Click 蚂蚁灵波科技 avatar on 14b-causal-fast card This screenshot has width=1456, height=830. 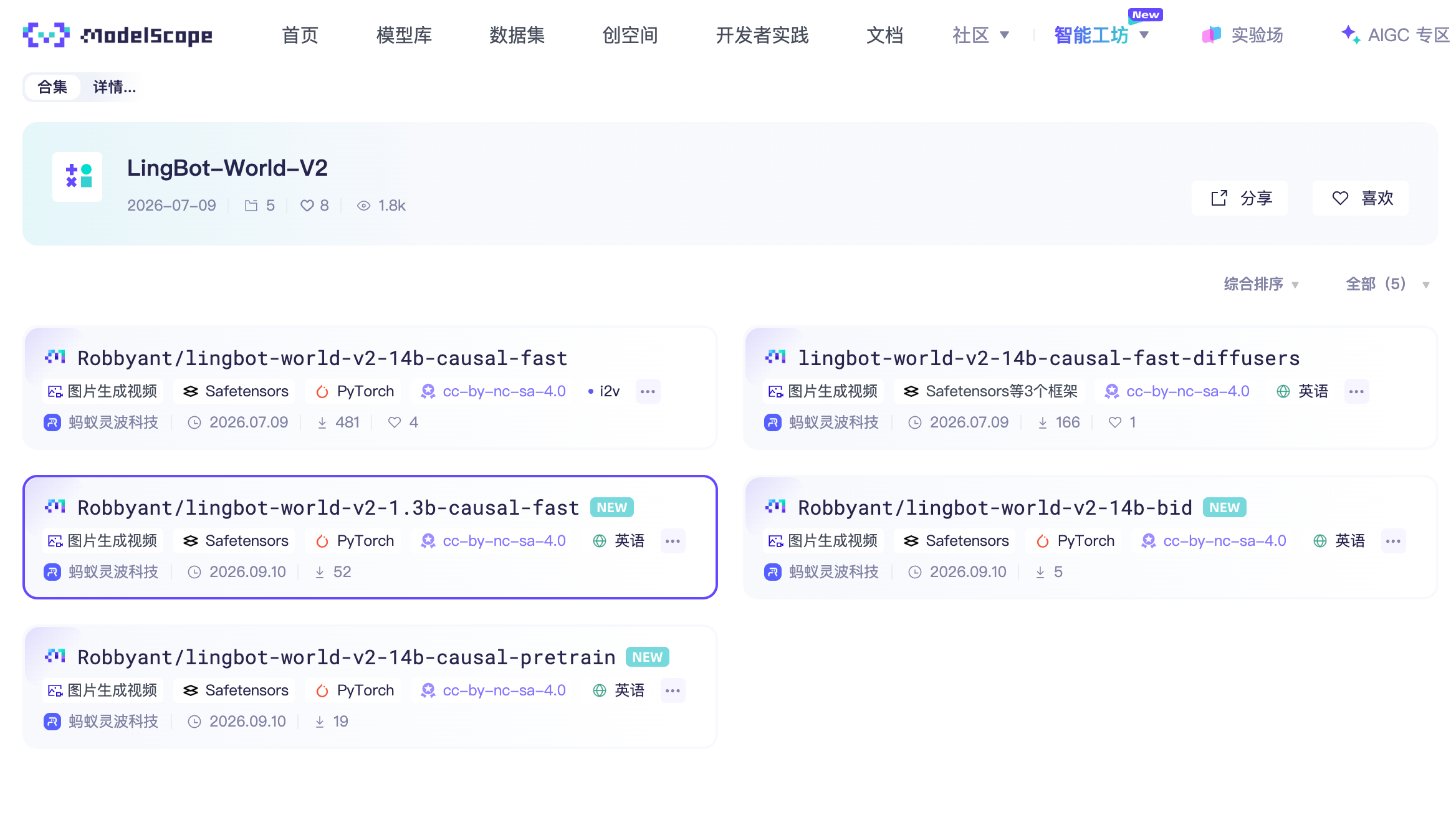click(x=52, y=422)
